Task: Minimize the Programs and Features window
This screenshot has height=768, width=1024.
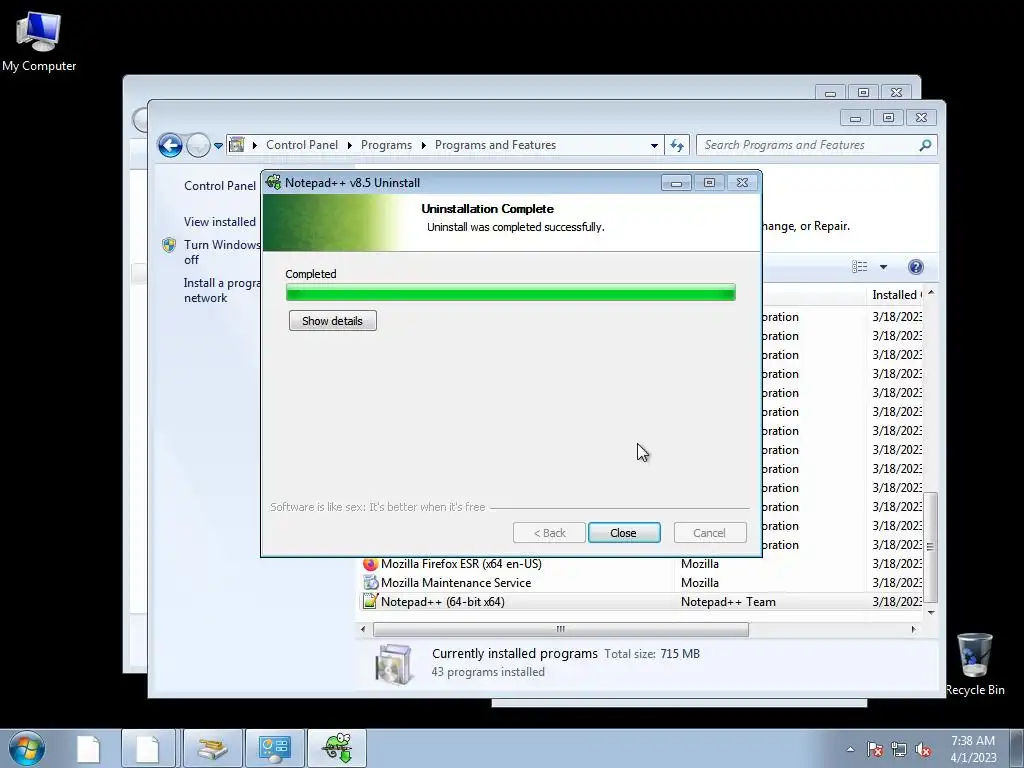Action: tap(855, 118)
